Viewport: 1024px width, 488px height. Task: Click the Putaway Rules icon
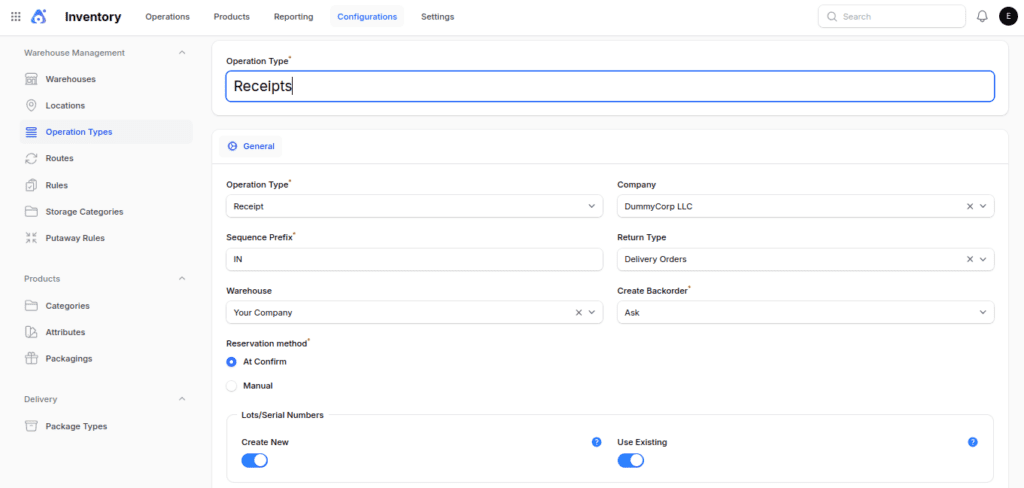31,238
